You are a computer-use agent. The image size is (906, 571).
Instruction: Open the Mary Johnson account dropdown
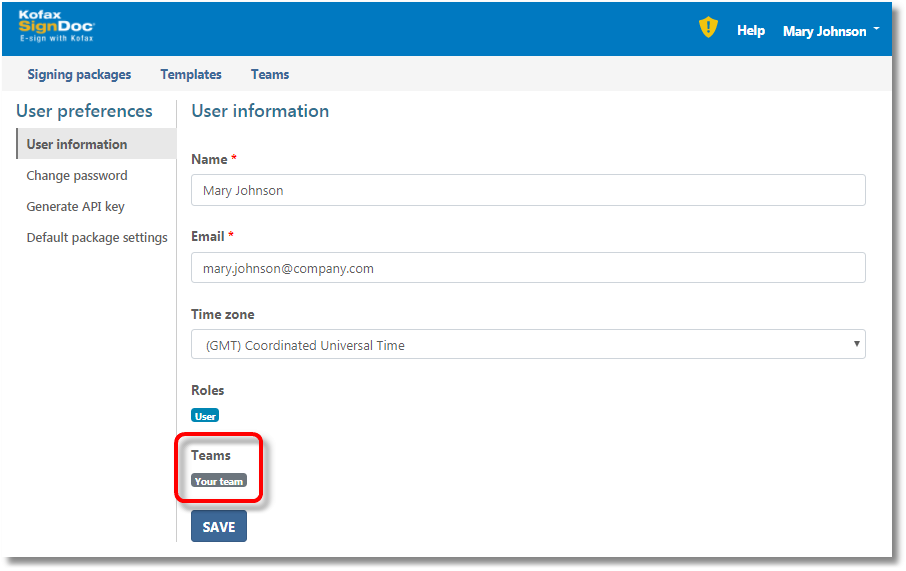click(x=825, y=31)
